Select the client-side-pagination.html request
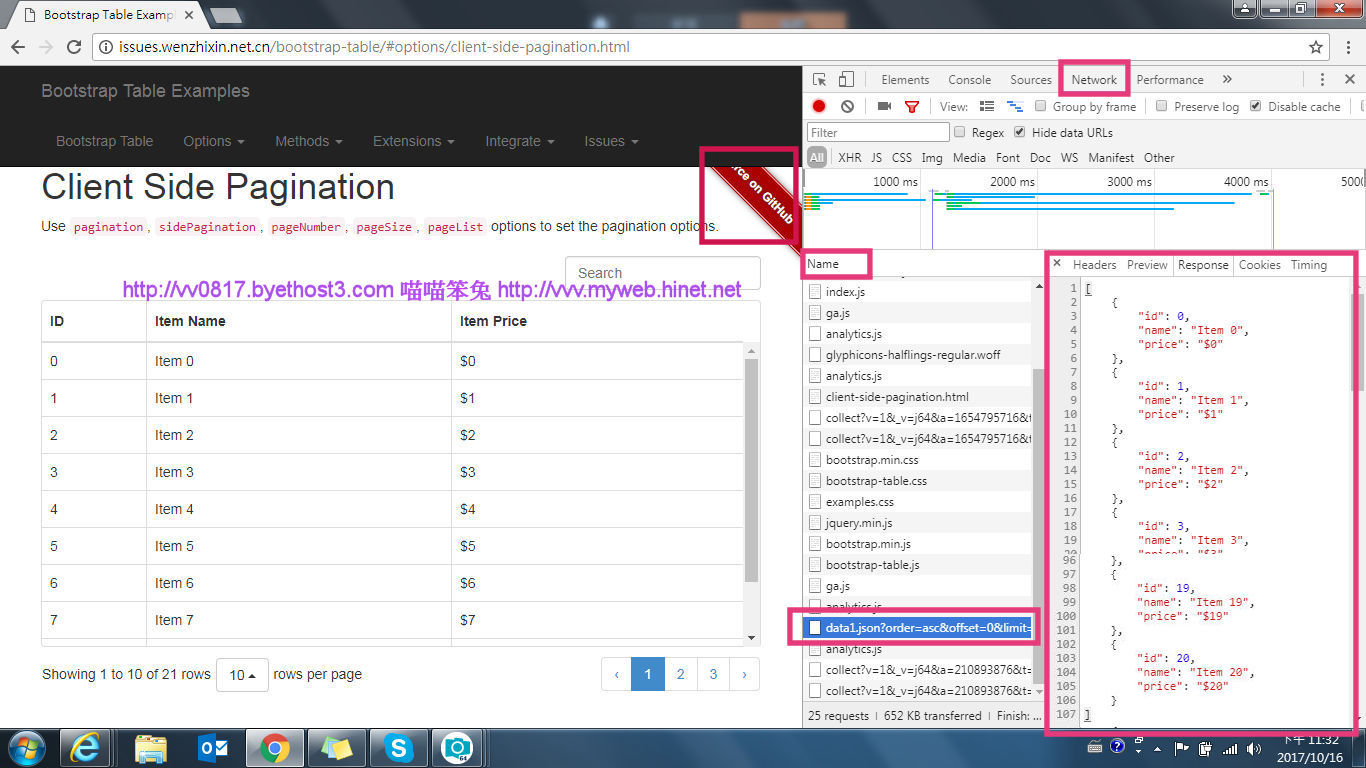 [897, 397]
